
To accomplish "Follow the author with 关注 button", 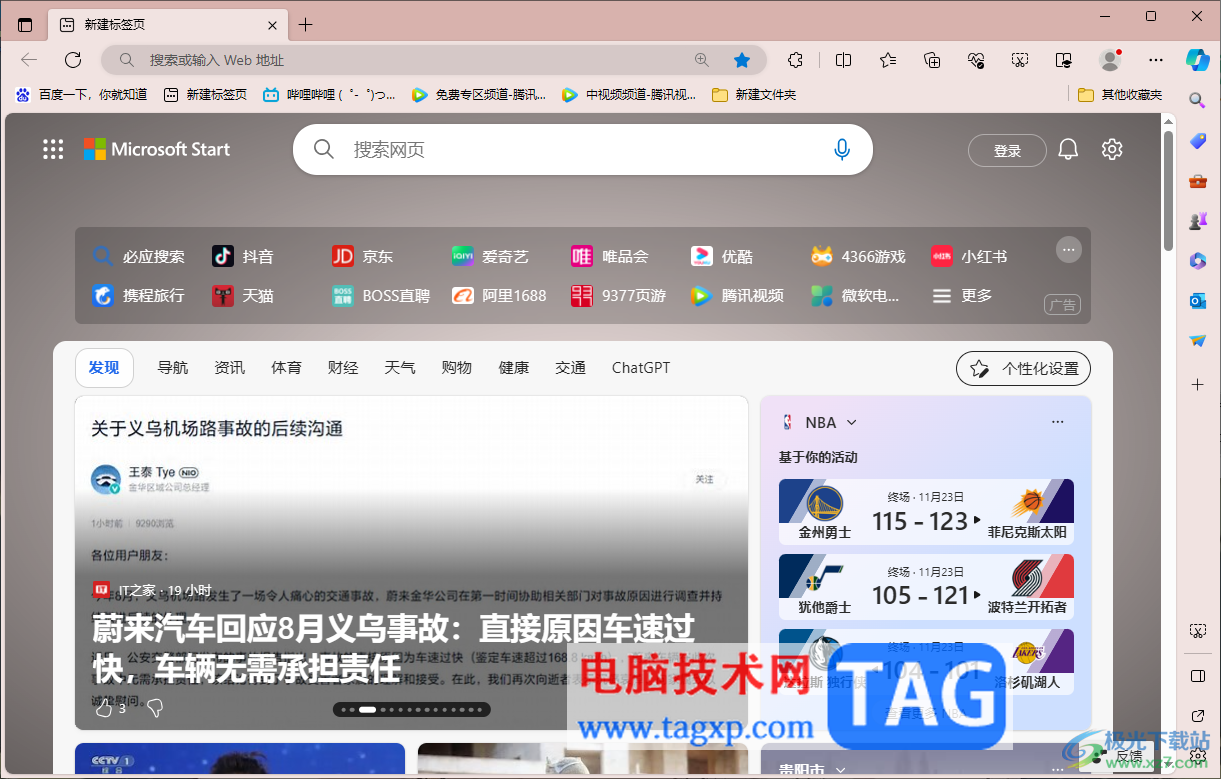I will tap(705, 479).
